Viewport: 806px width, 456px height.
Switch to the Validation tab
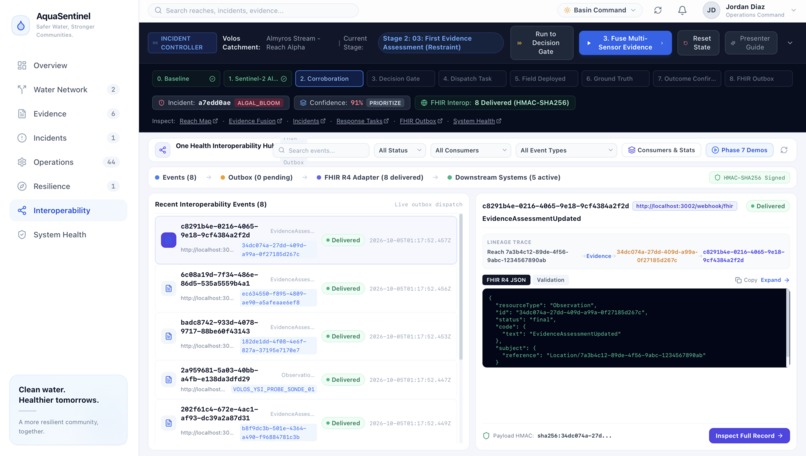click(x=550, y=280)
